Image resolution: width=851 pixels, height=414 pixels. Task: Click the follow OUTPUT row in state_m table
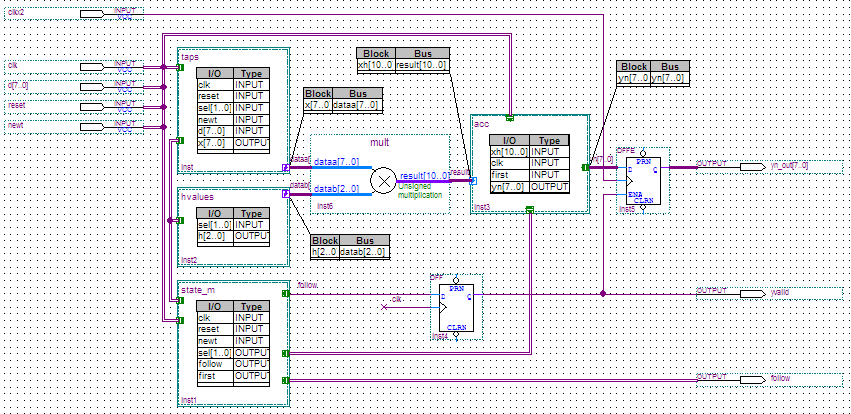232,364
